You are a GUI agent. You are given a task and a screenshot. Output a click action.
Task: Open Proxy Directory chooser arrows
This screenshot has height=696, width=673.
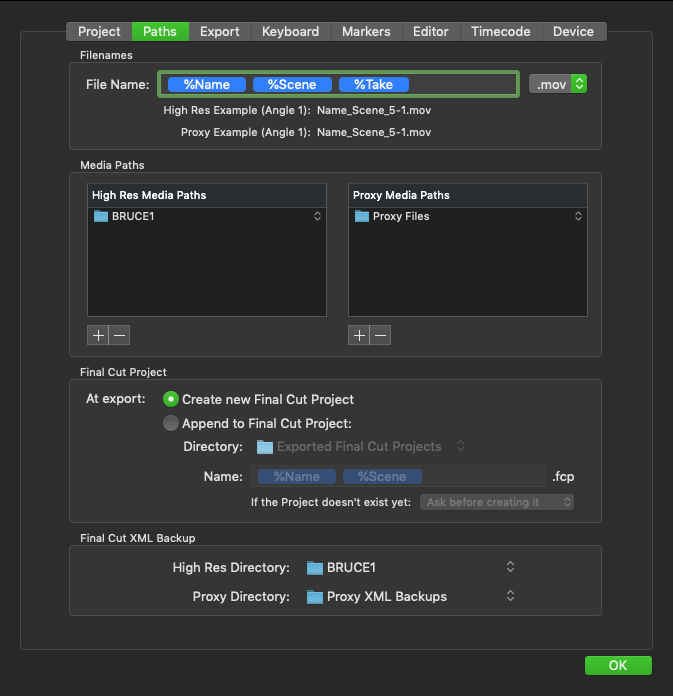click(511, 596)
